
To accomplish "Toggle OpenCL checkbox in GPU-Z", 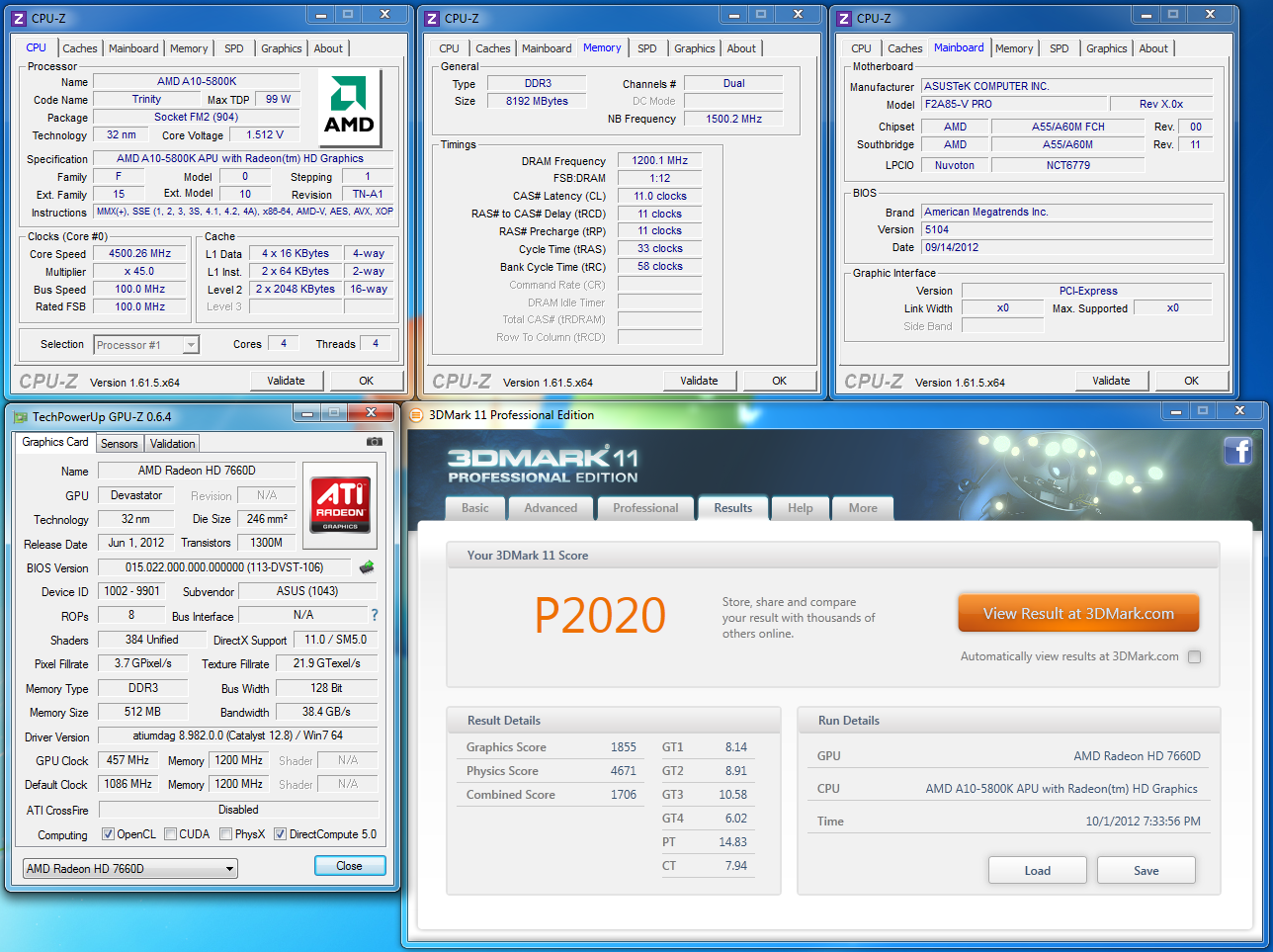I will [109, 834].
